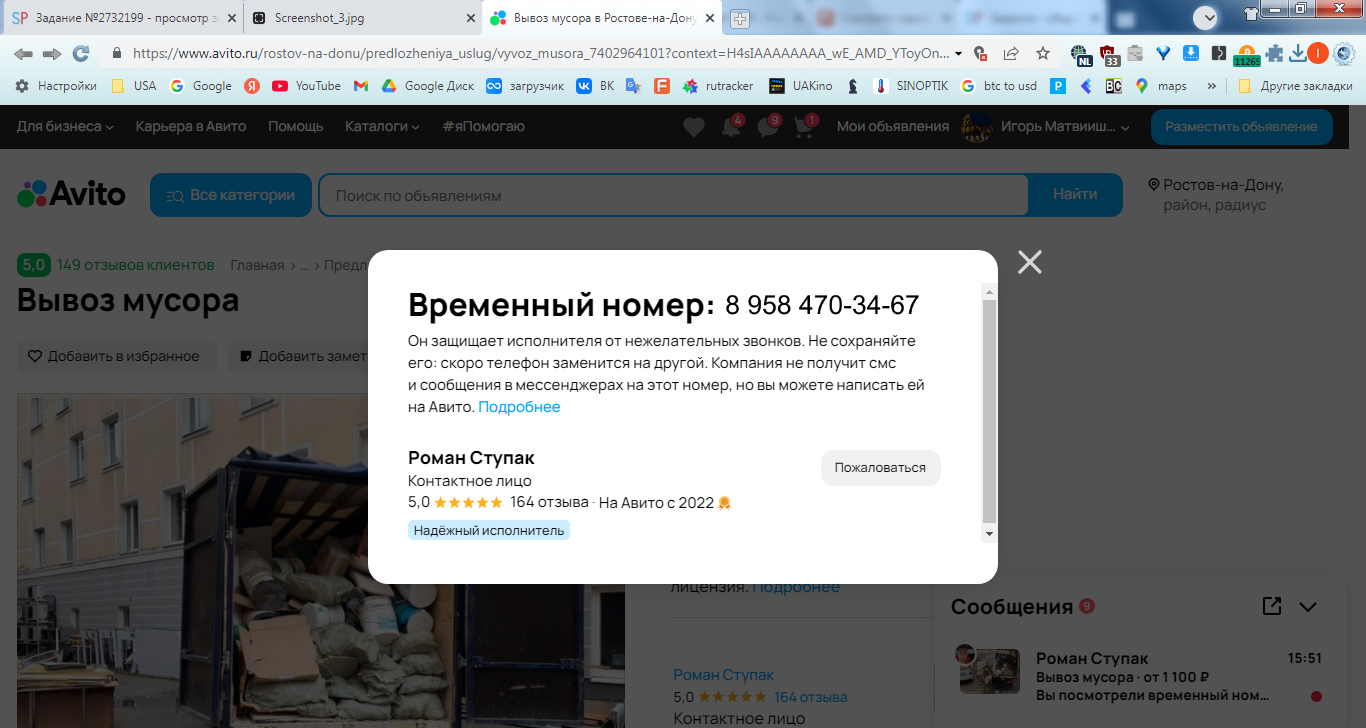Screen dimensions: 1366x728
Task: Go forward with the browser forward arrow
Action: [x=52, y=53]
